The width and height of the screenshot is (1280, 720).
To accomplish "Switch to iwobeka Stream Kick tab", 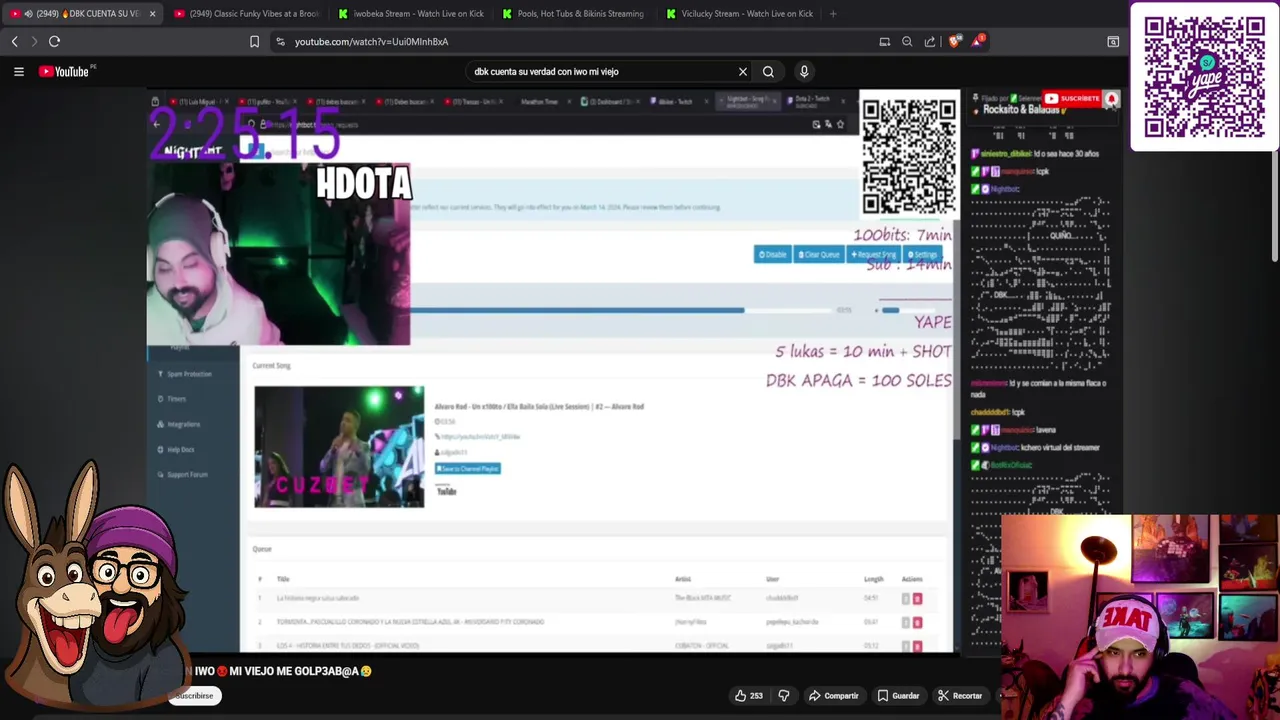I will 410,14.
